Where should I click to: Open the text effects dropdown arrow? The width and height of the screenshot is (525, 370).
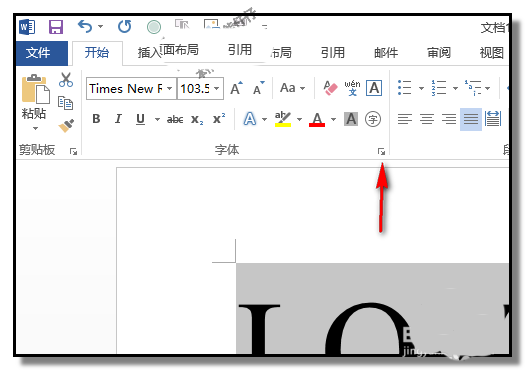(265, 119)
